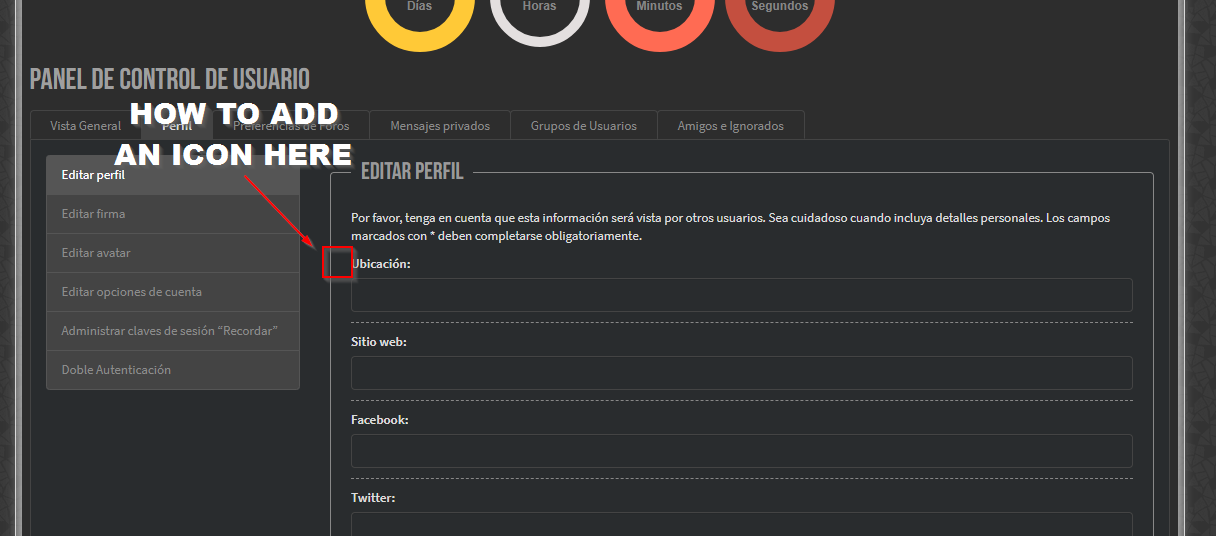Focus the Twitter input field
The width and height of the screenshot is (1216, 536).
(741, 523)
